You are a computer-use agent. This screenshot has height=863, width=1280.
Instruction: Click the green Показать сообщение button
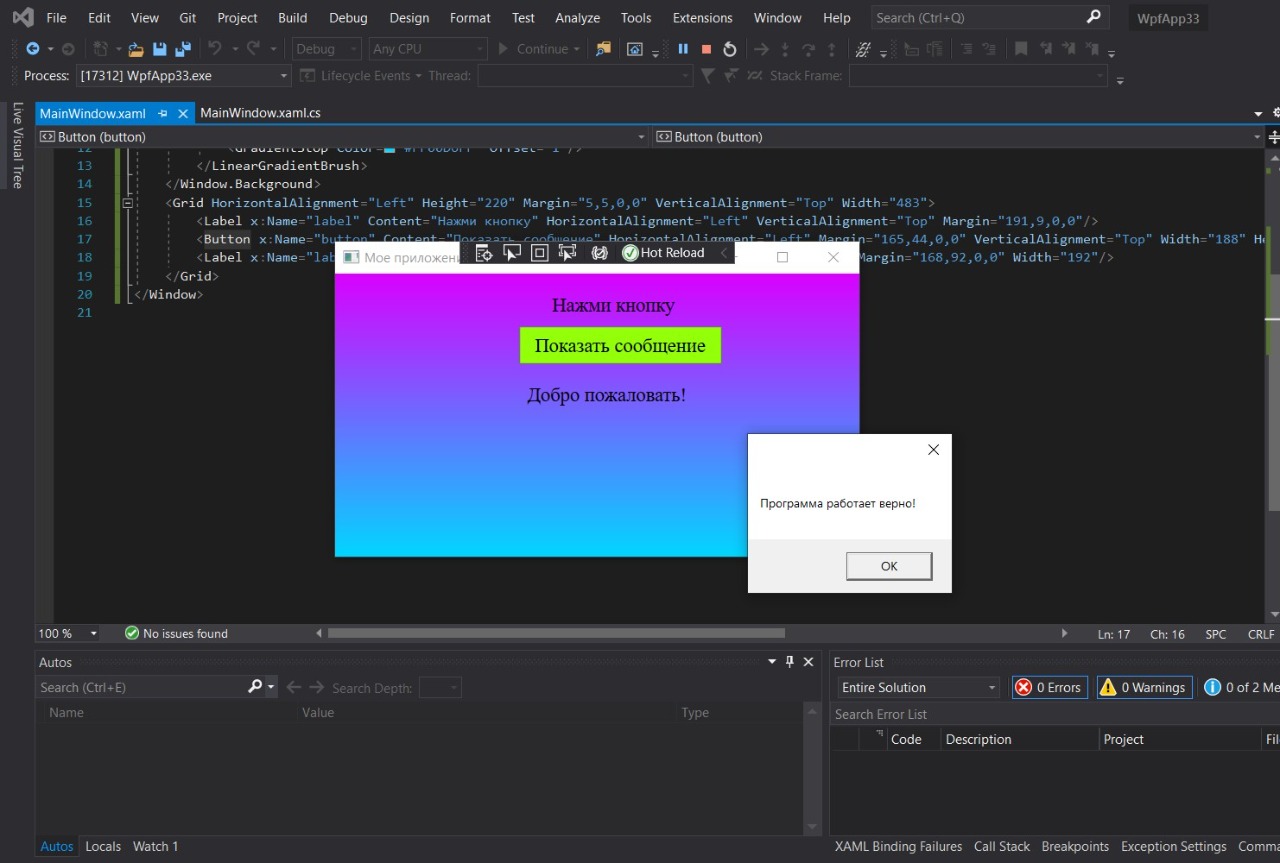(x=620, y=346)
